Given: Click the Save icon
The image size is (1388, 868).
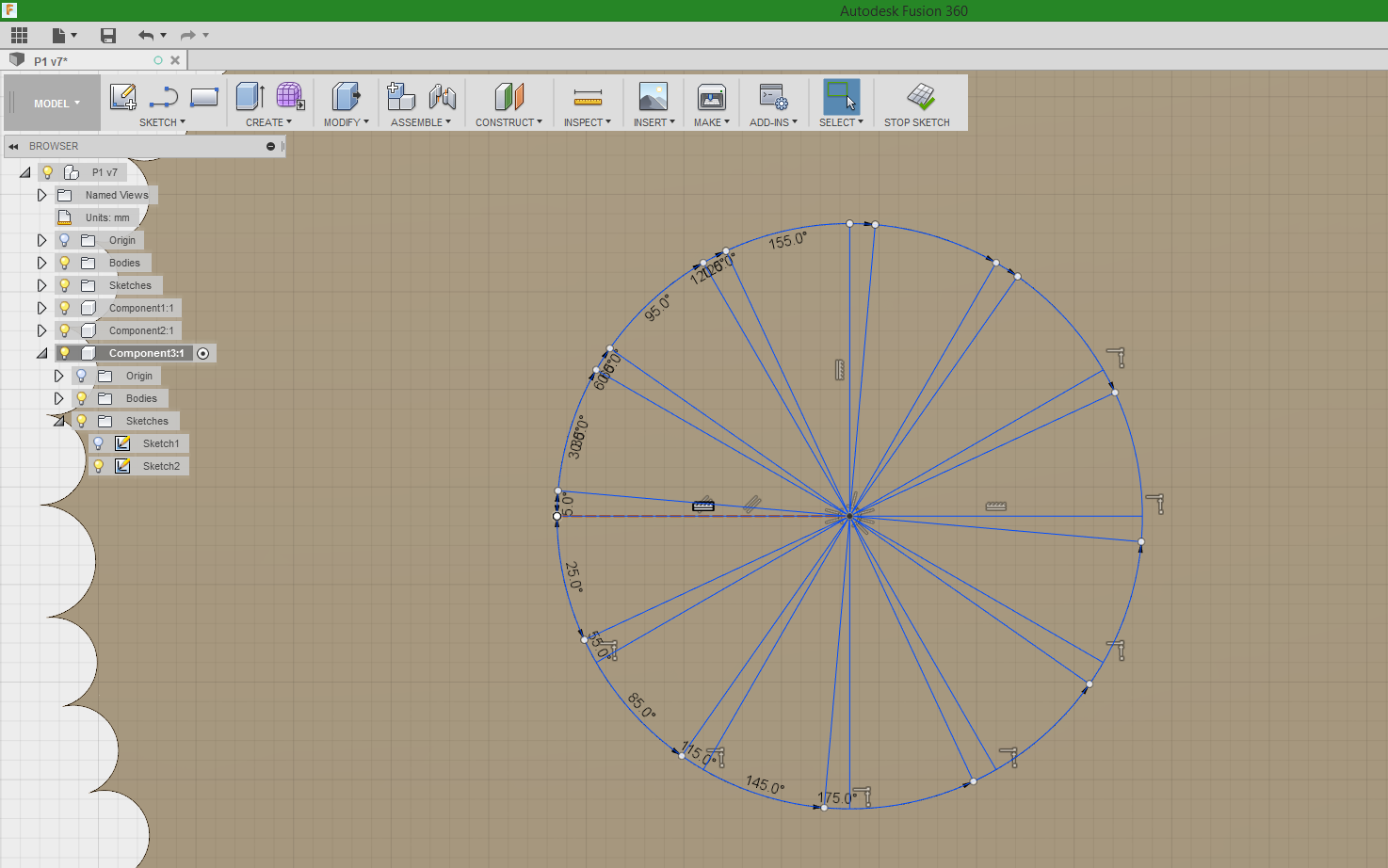Looking at the screenshot, I should (x=108, y=36).
